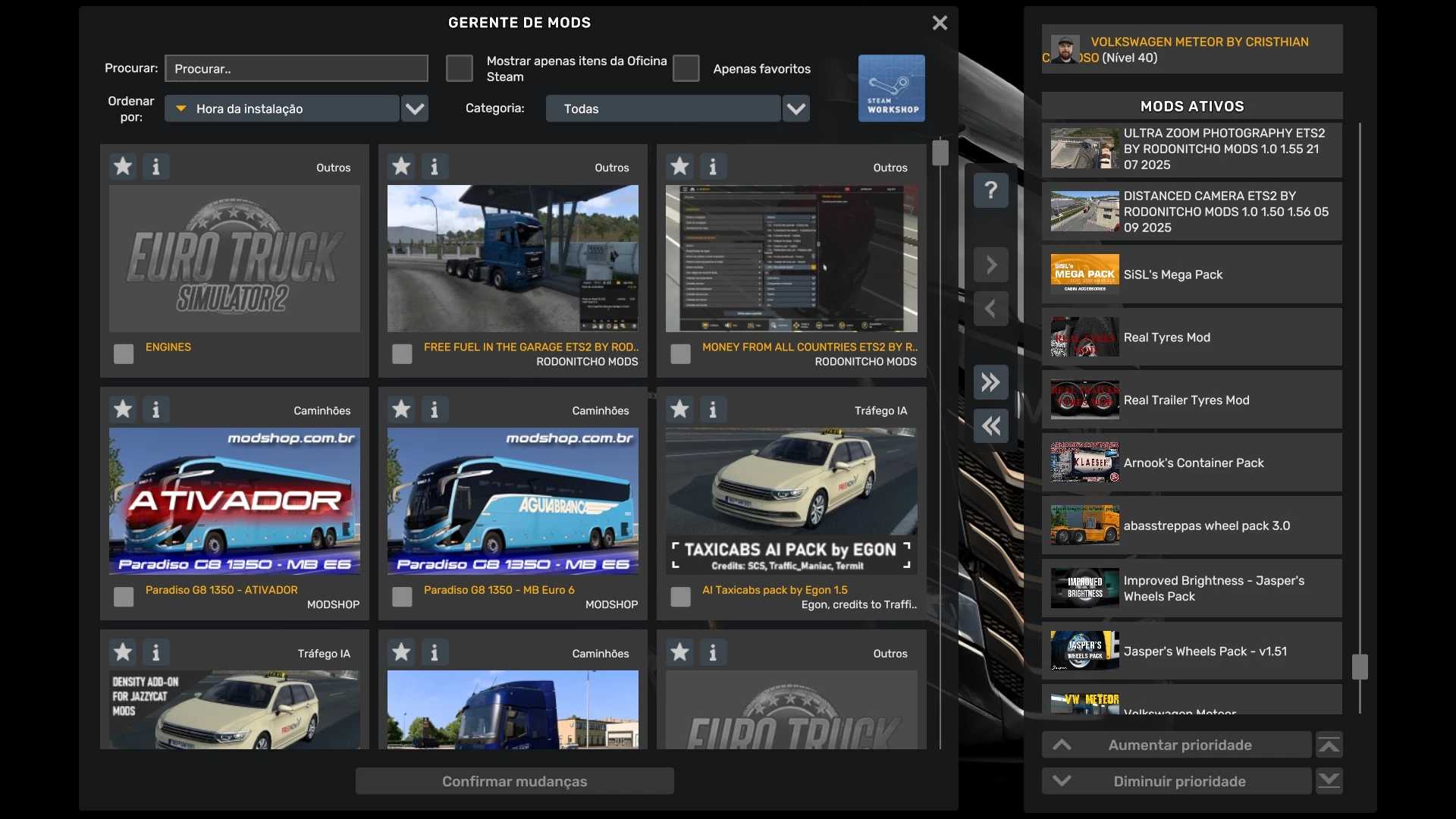The width and height of the screenshot is (1456, 819).
Task: Click the Procurar search field
Action: [x=296, y=68]
